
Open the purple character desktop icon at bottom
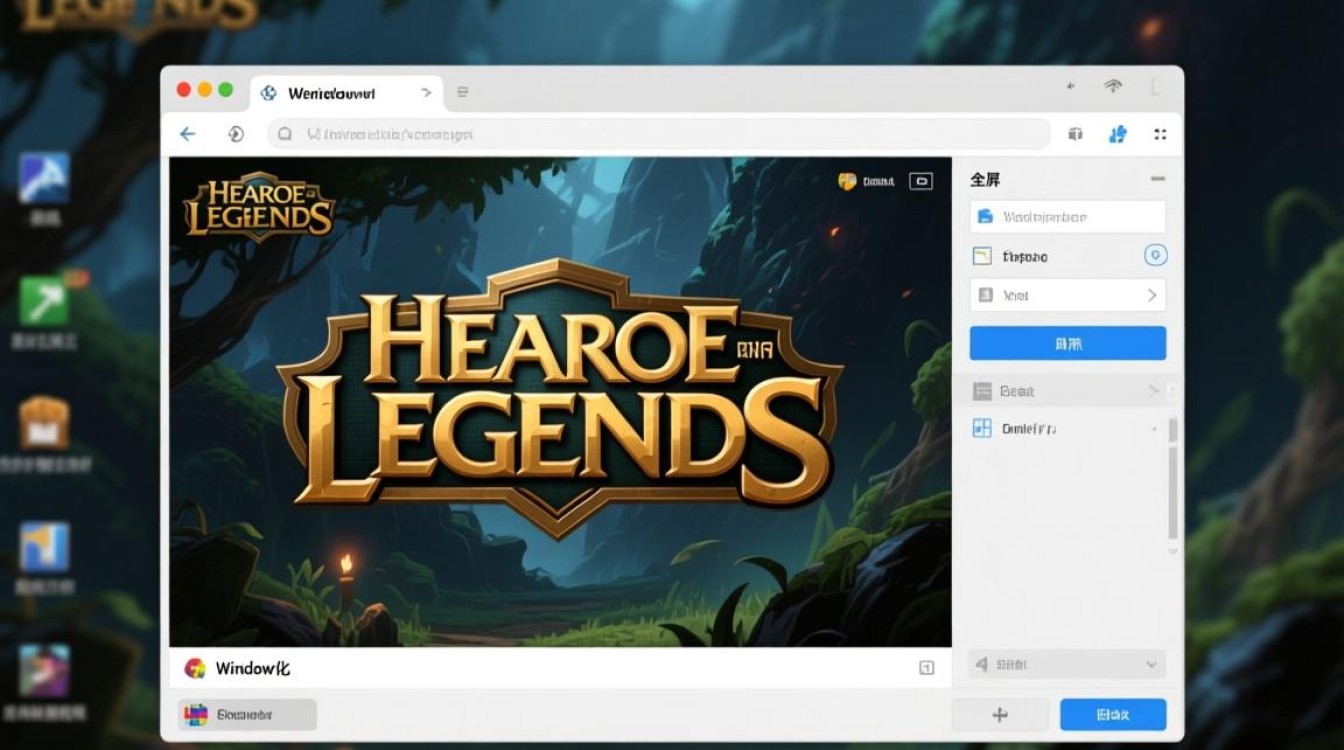click(44, 670)
